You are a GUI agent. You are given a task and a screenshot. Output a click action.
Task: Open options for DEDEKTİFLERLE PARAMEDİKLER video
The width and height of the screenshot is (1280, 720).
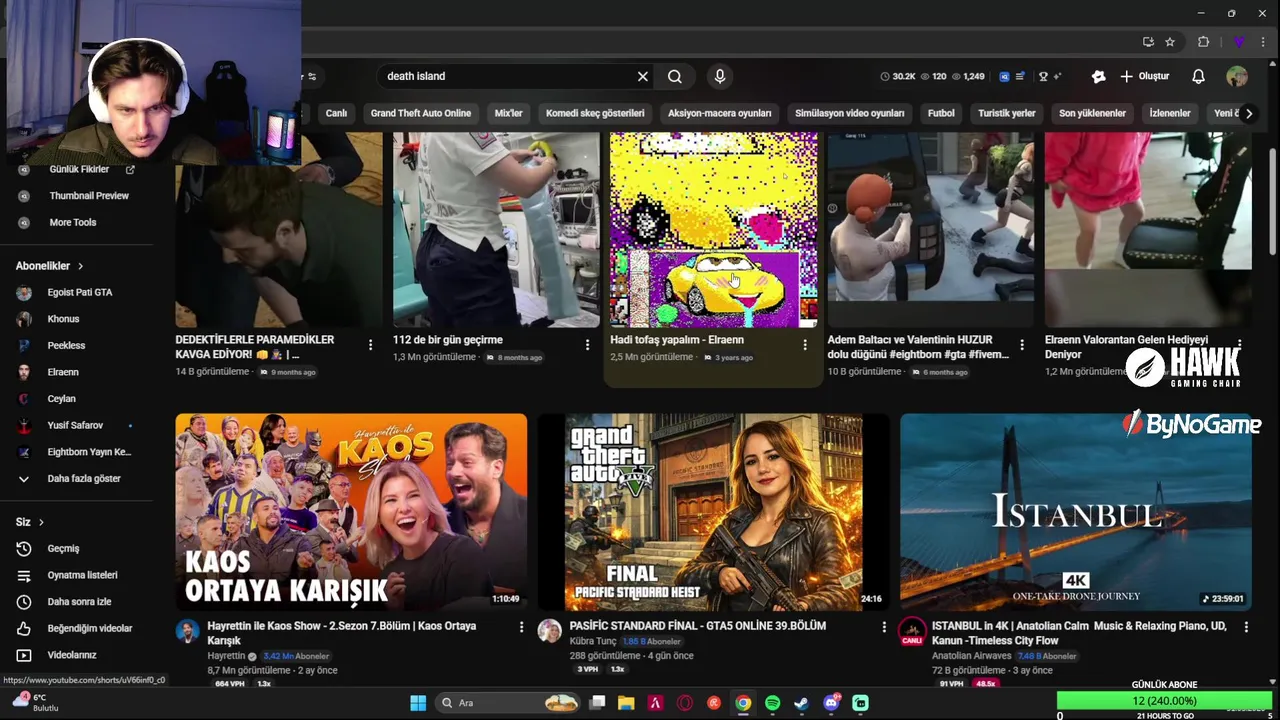[370, 345]
